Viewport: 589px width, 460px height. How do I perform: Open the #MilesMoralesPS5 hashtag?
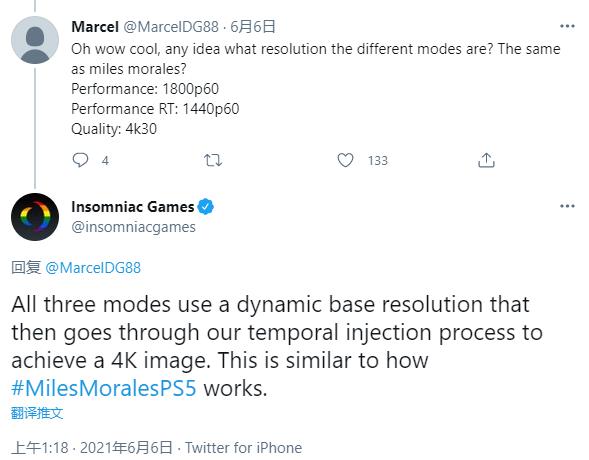click(x=104, y=388)
